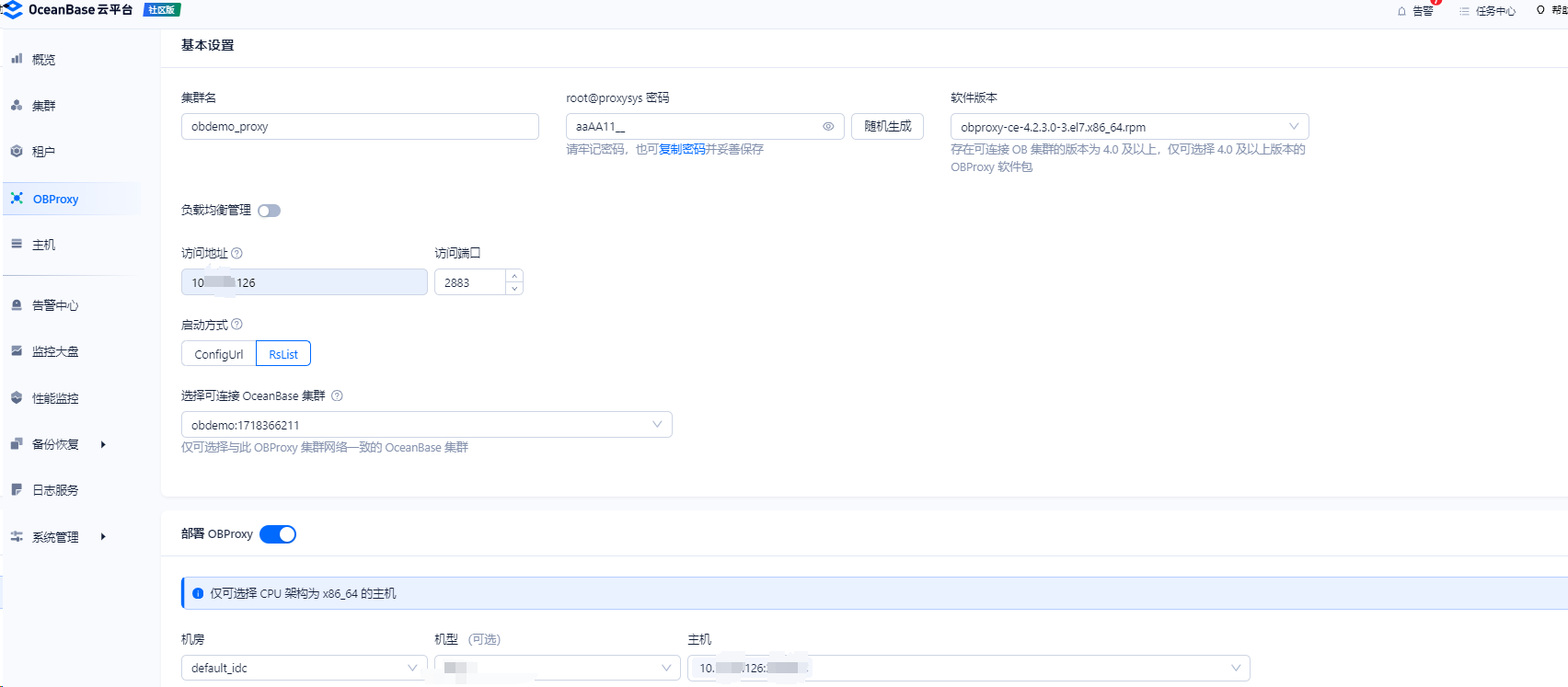Go to 主机 menu item
1568x687 pixels.
click(43, 245)
